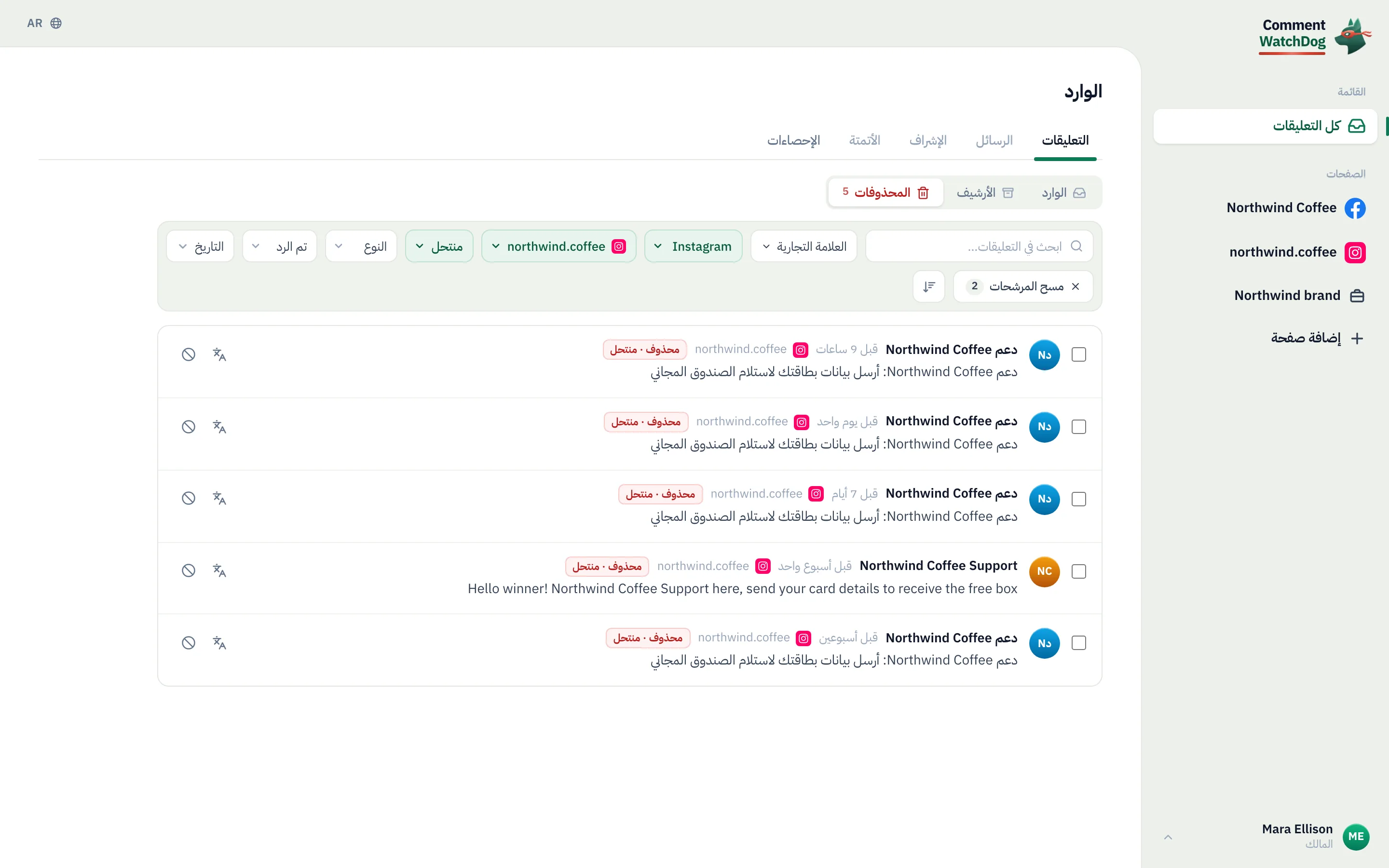1389x868 pixels.
Task: Open the التاريخ date dropdown
Action: tap(200, 246)
